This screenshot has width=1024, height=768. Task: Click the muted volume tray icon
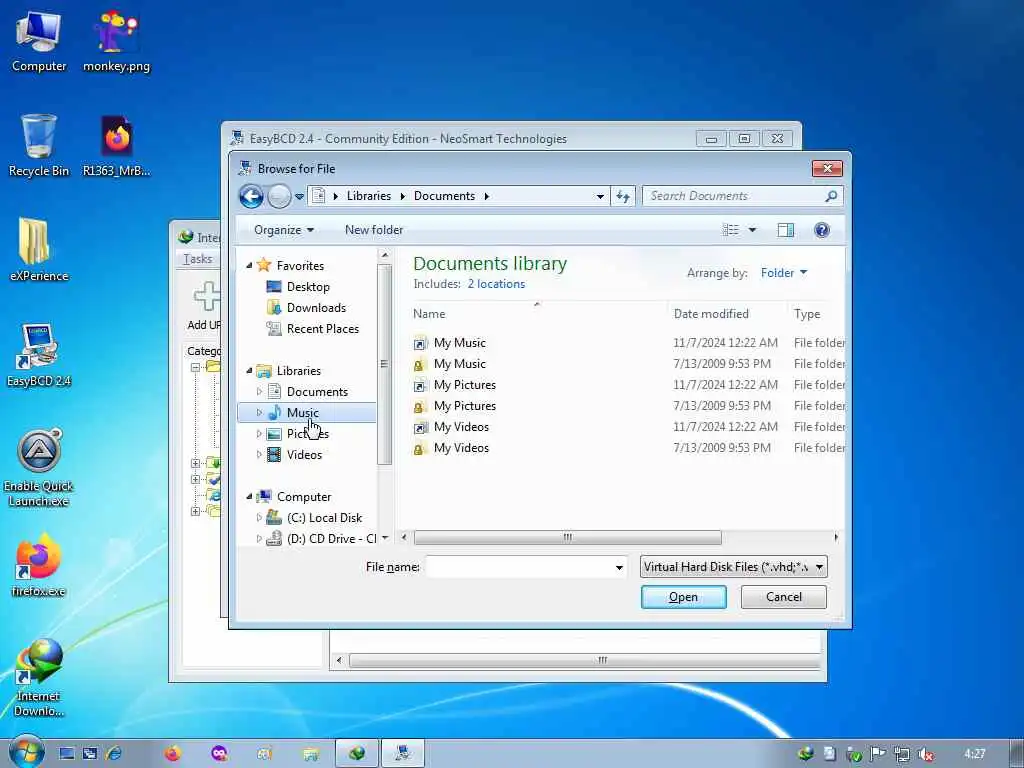(925, 754)
